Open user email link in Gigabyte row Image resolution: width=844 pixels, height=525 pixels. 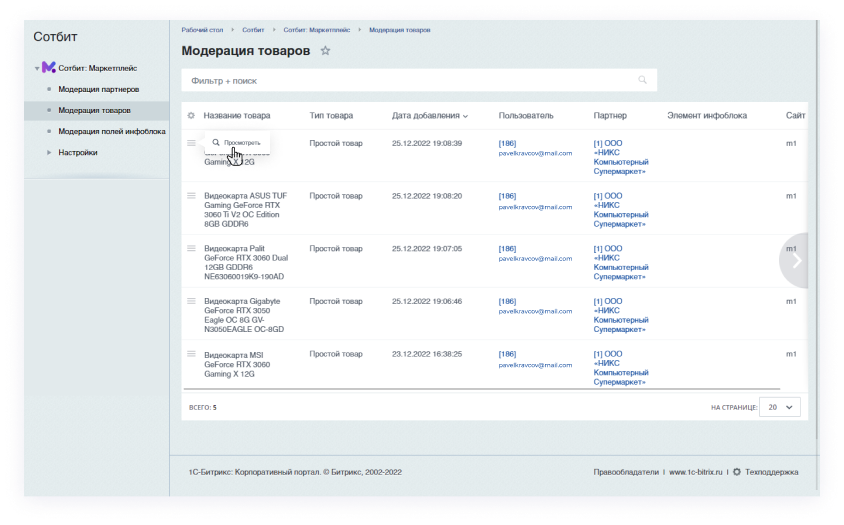535,311
